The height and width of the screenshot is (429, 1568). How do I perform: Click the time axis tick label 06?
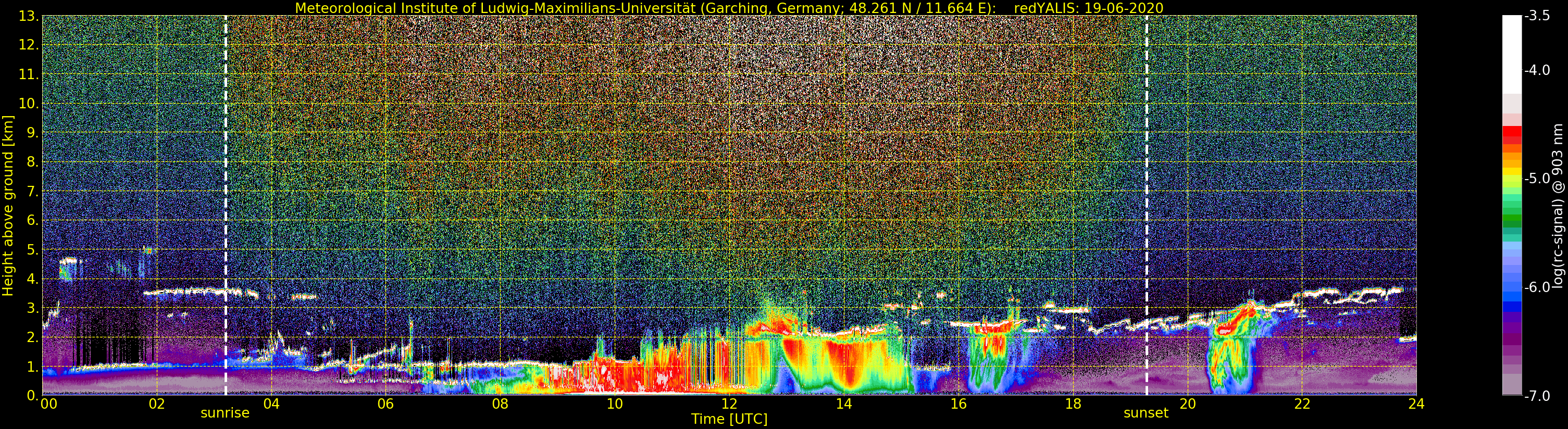click(x=385, y=404)
